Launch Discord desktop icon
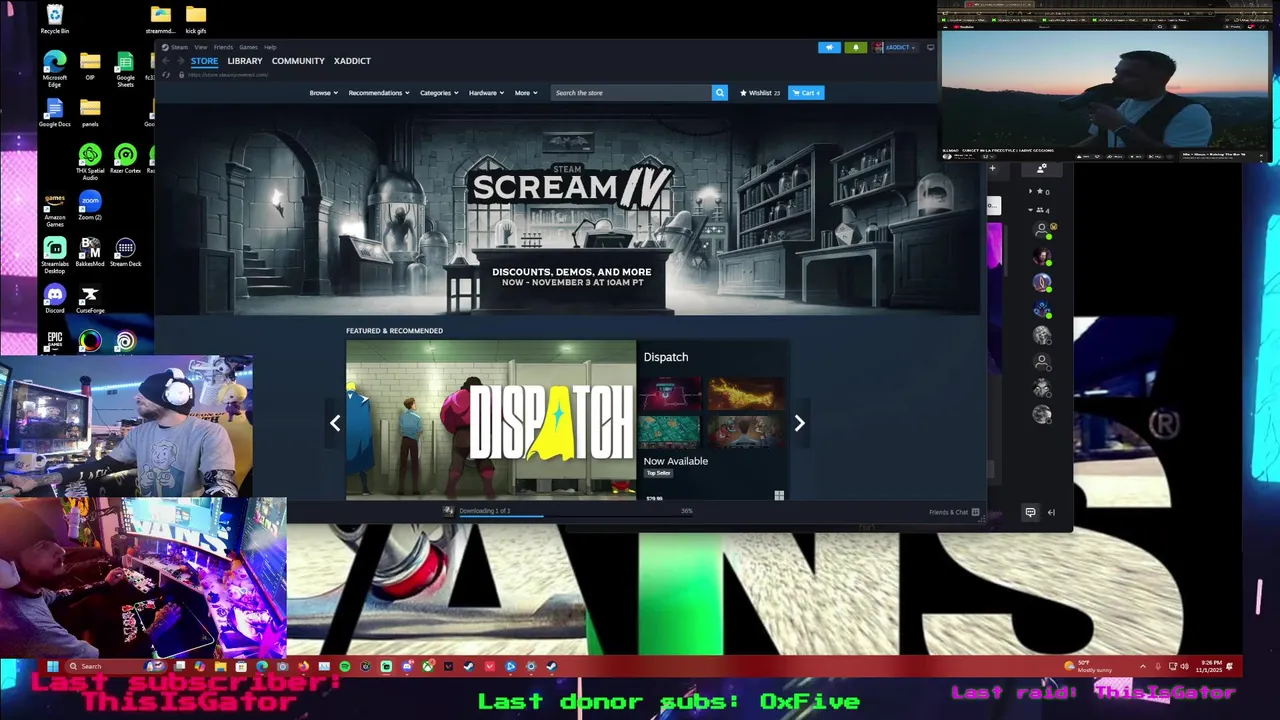The height and width of the screenshot is (720, 1280). click(55, 299)
